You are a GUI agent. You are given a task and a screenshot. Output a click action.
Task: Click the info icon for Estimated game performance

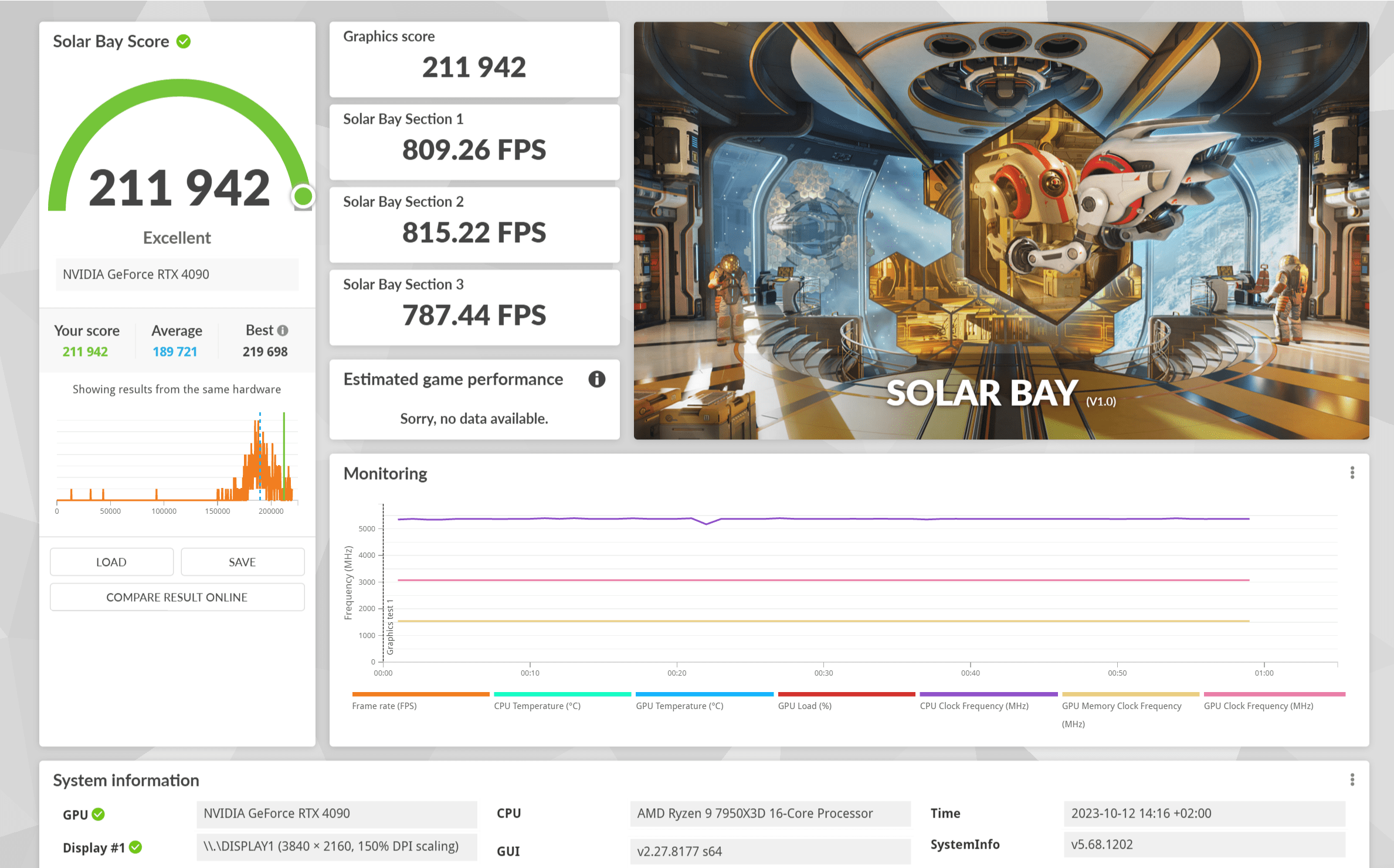click(596, 379)
